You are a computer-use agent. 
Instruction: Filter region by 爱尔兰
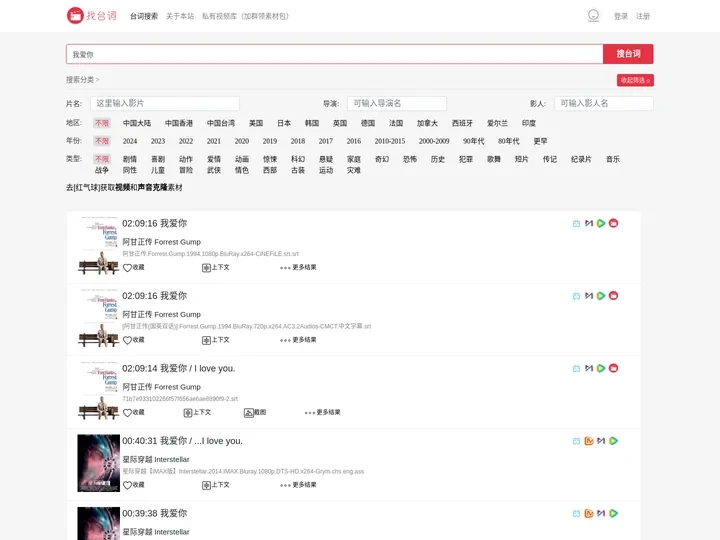point(497,123)
